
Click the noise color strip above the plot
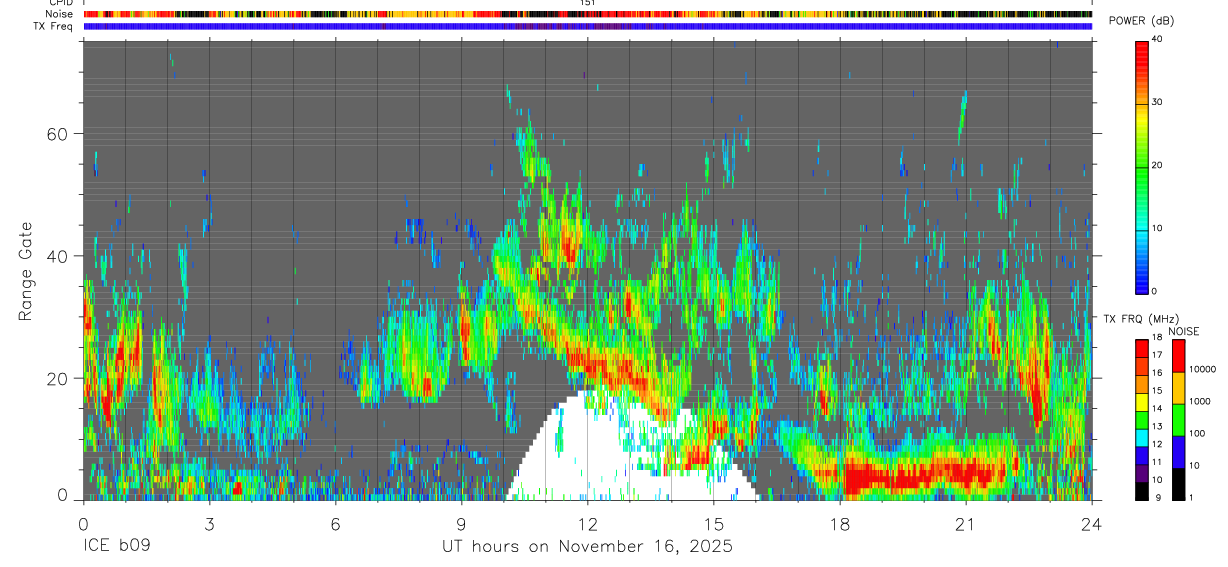[x=587, y=14]
